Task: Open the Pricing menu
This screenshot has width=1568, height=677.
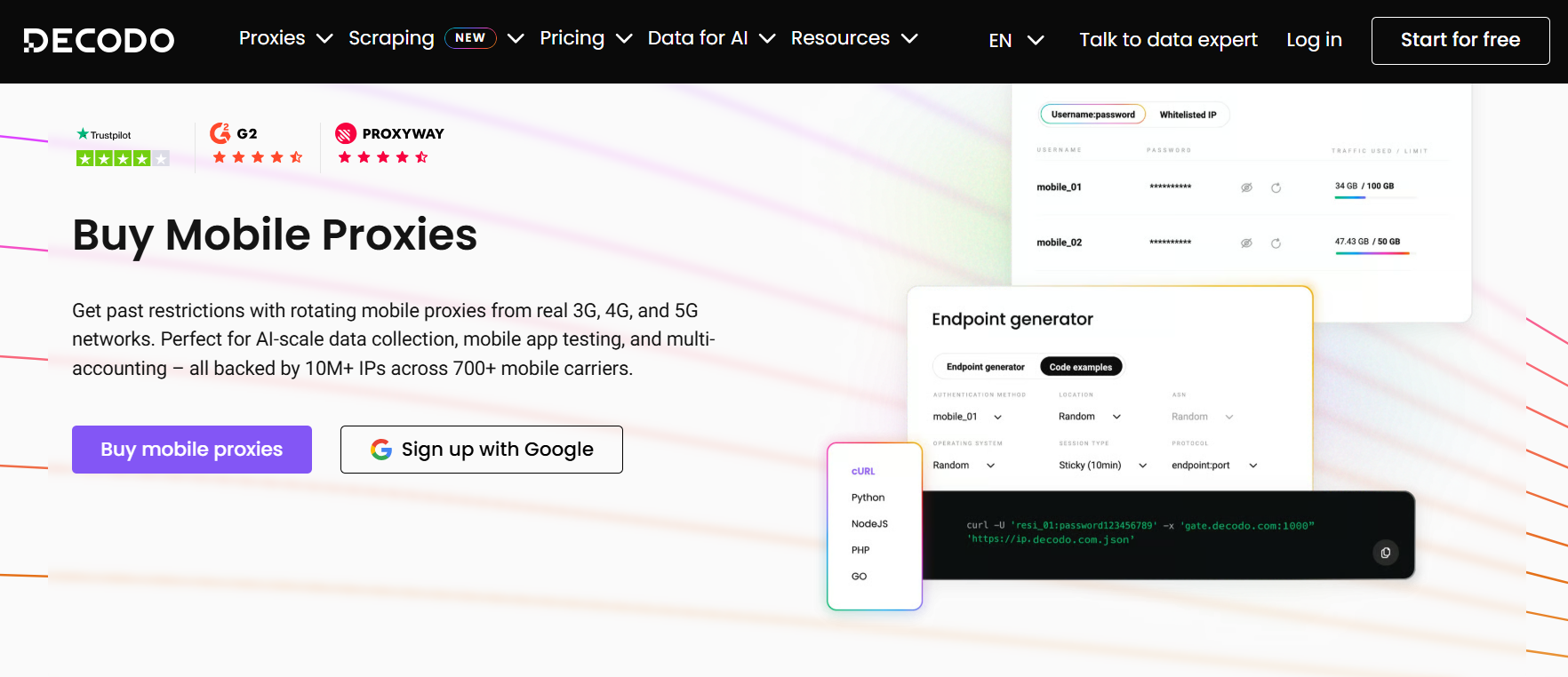Action: pyautogui.click(x=585, y=38)
